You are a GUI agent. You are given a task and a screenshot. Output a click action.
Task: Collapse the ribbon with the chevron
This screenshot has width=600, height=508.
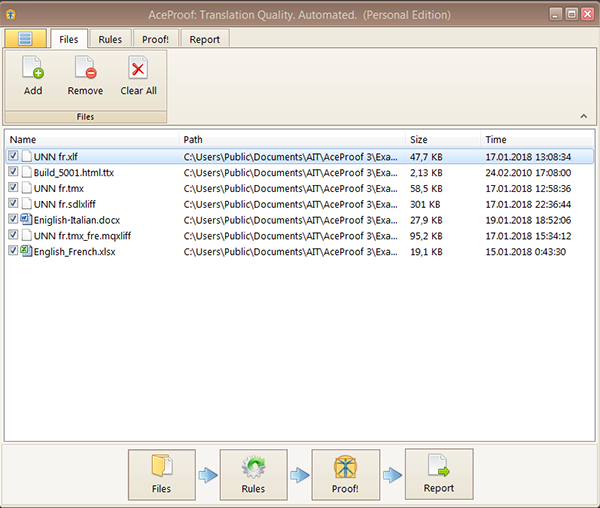(584, 116)
